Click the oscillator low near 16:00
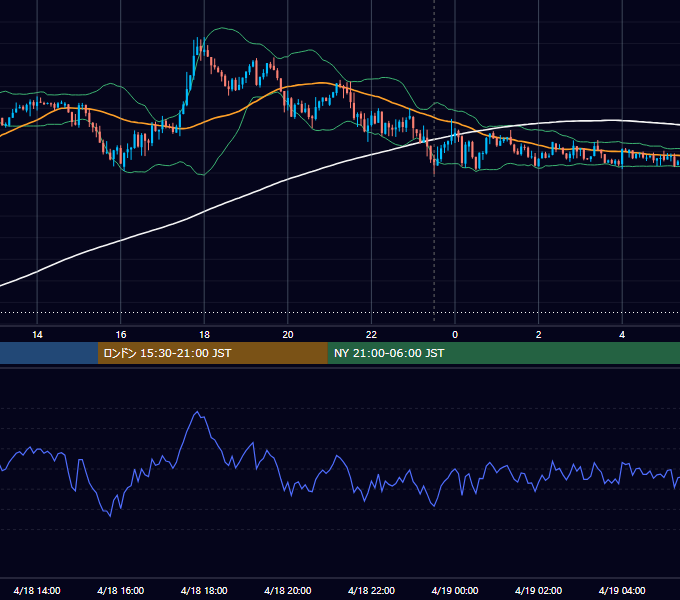 [x=110, y=516]
